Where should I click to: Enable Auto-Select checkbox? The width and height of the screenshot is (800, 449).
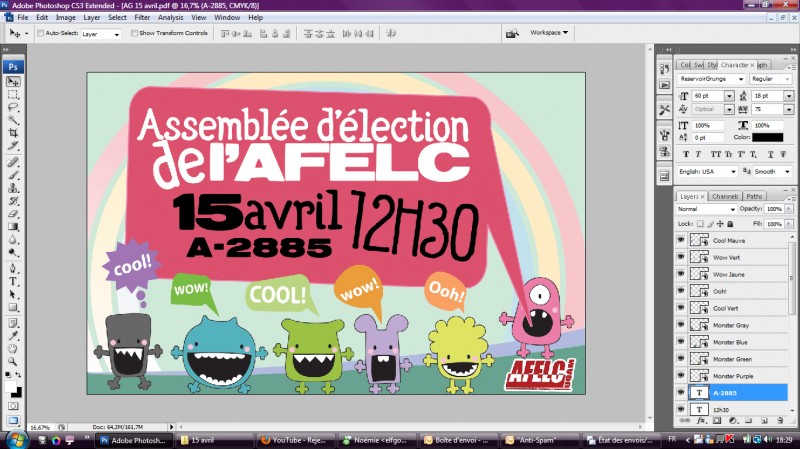click(x=40, y=33)
